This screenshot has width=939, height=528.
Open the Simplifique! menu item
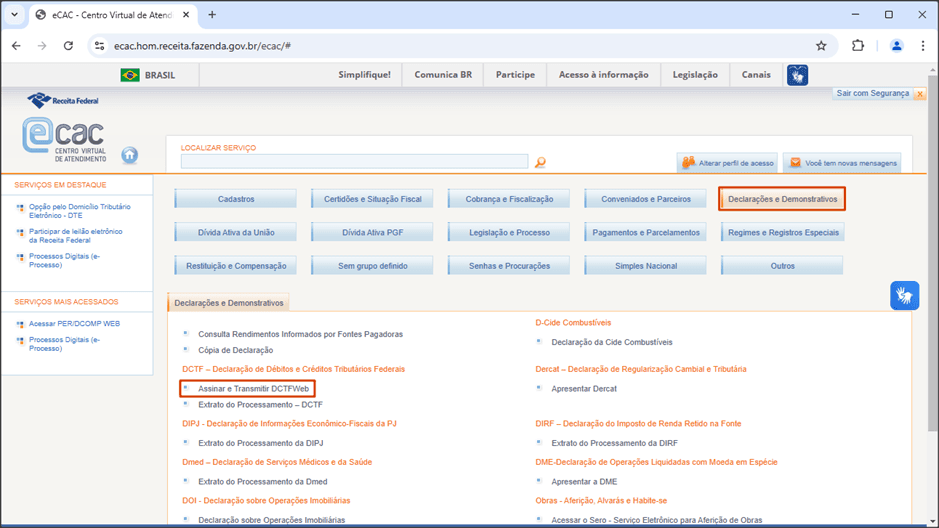[x=364, y=75]
